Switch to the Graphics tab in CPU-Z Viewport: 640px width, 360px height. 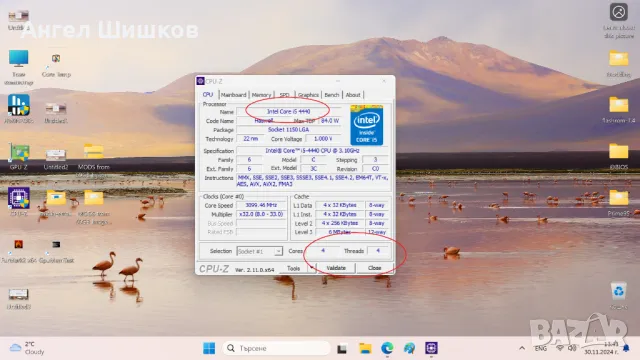[308, 95]
